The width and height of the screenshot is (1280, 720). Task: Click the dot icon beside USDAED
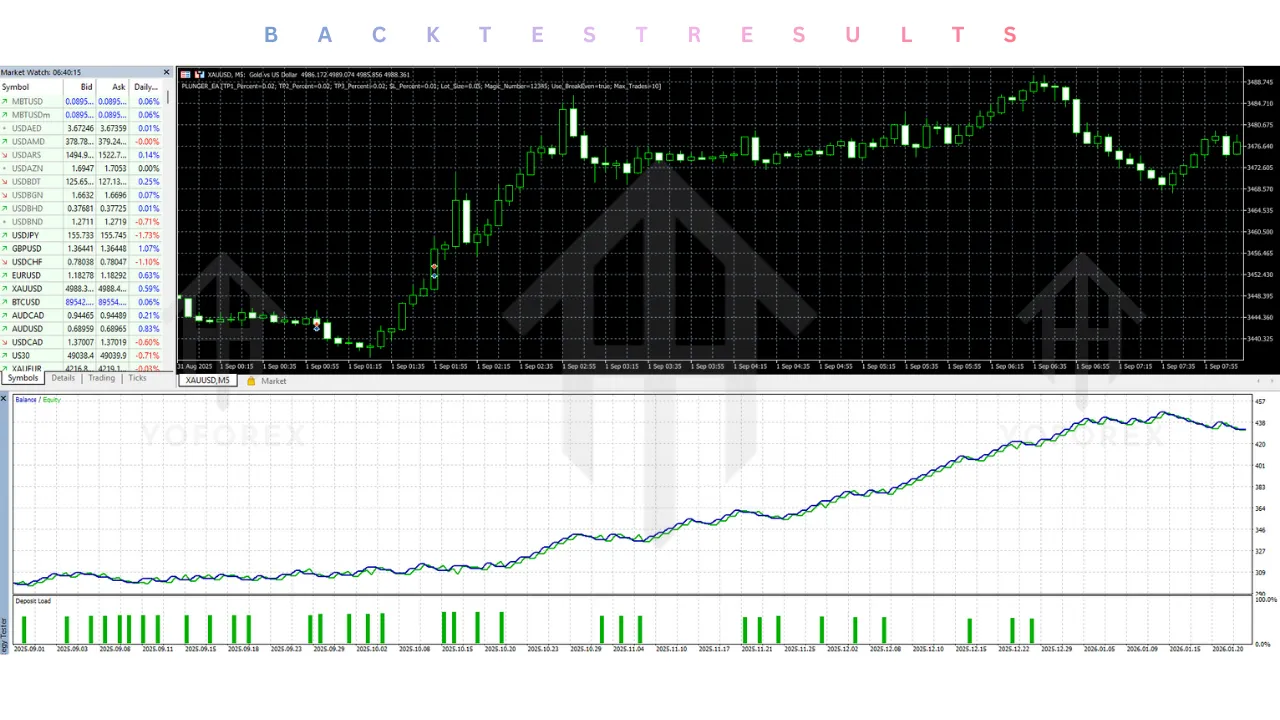coord(4,128)
